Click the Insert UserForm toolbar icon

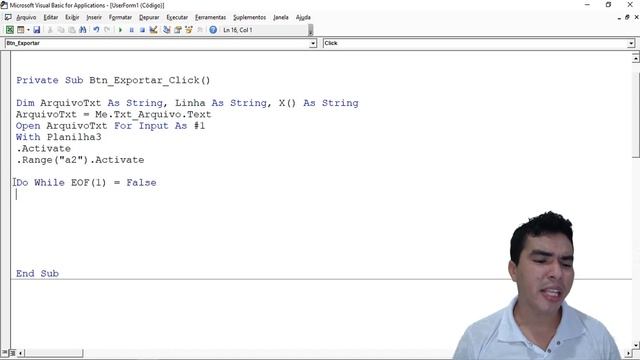point(20,30)
